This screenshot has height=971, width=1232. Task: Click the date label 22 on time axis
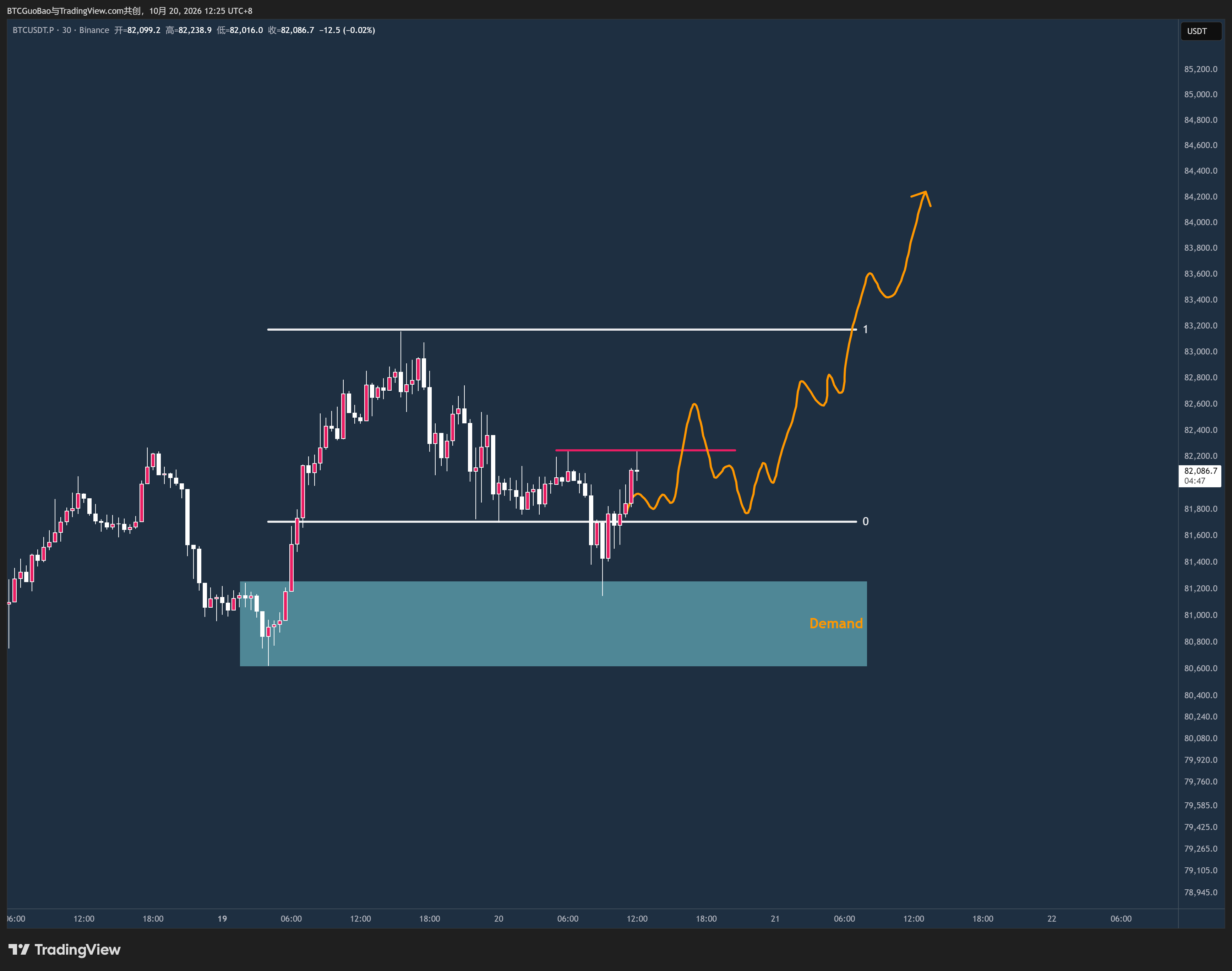1052,919
